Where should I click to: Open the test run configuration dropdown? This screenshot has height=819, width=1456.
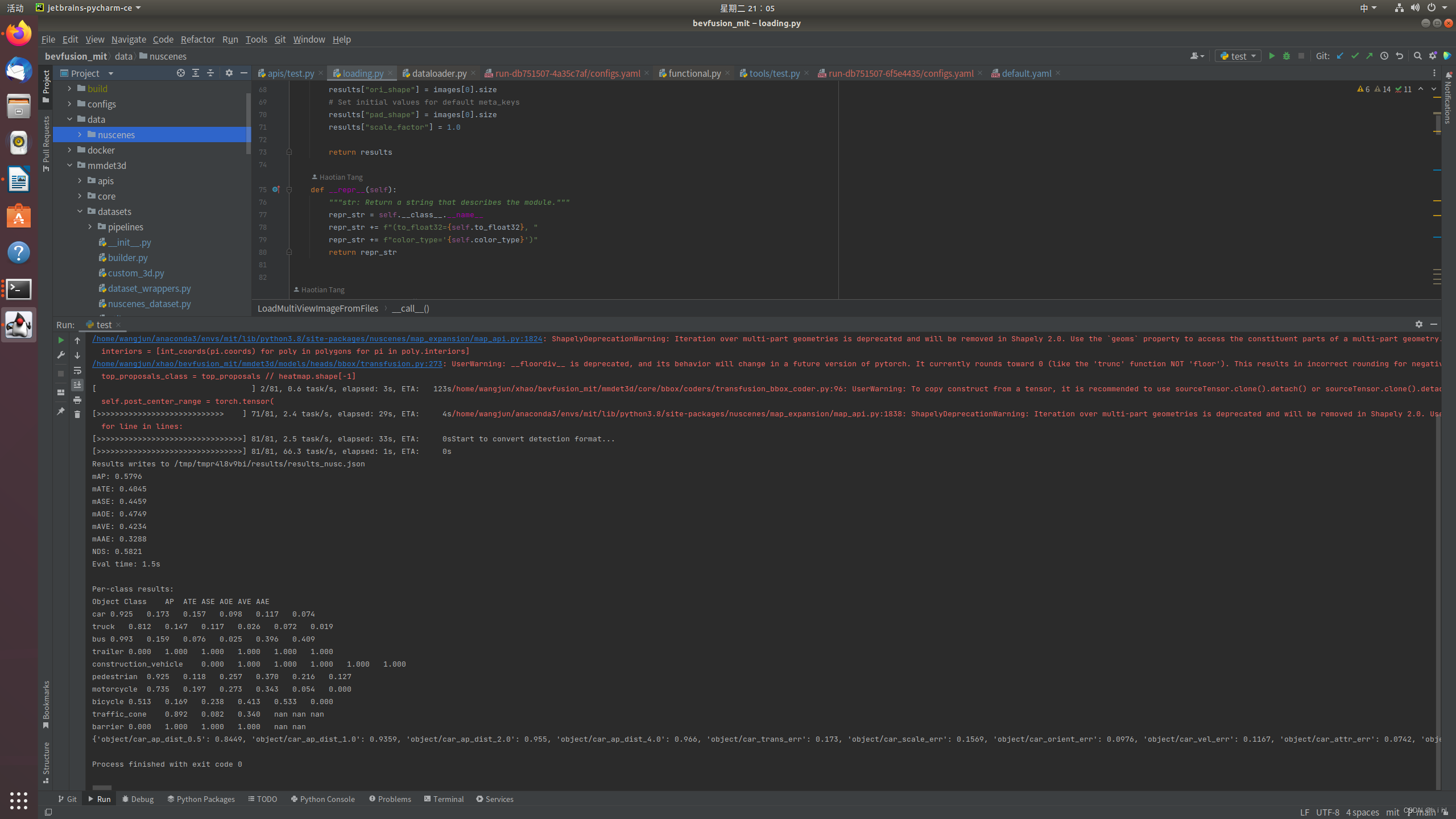1238,56
